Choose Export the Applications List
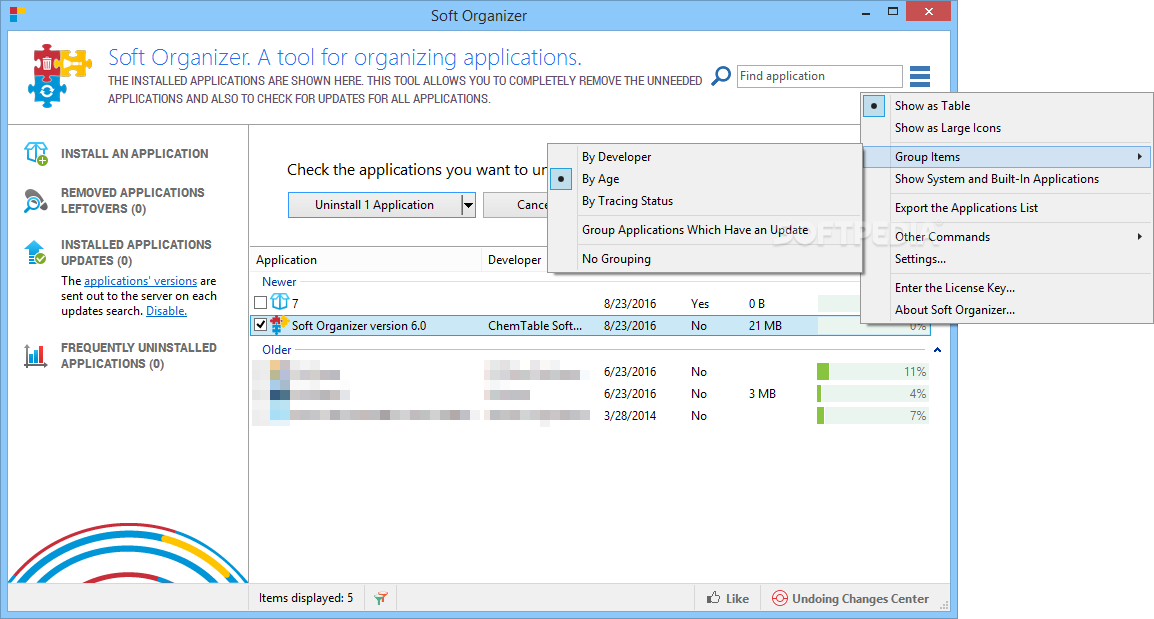This screenshot has height=619, width=1154. (x=966, y=208)
